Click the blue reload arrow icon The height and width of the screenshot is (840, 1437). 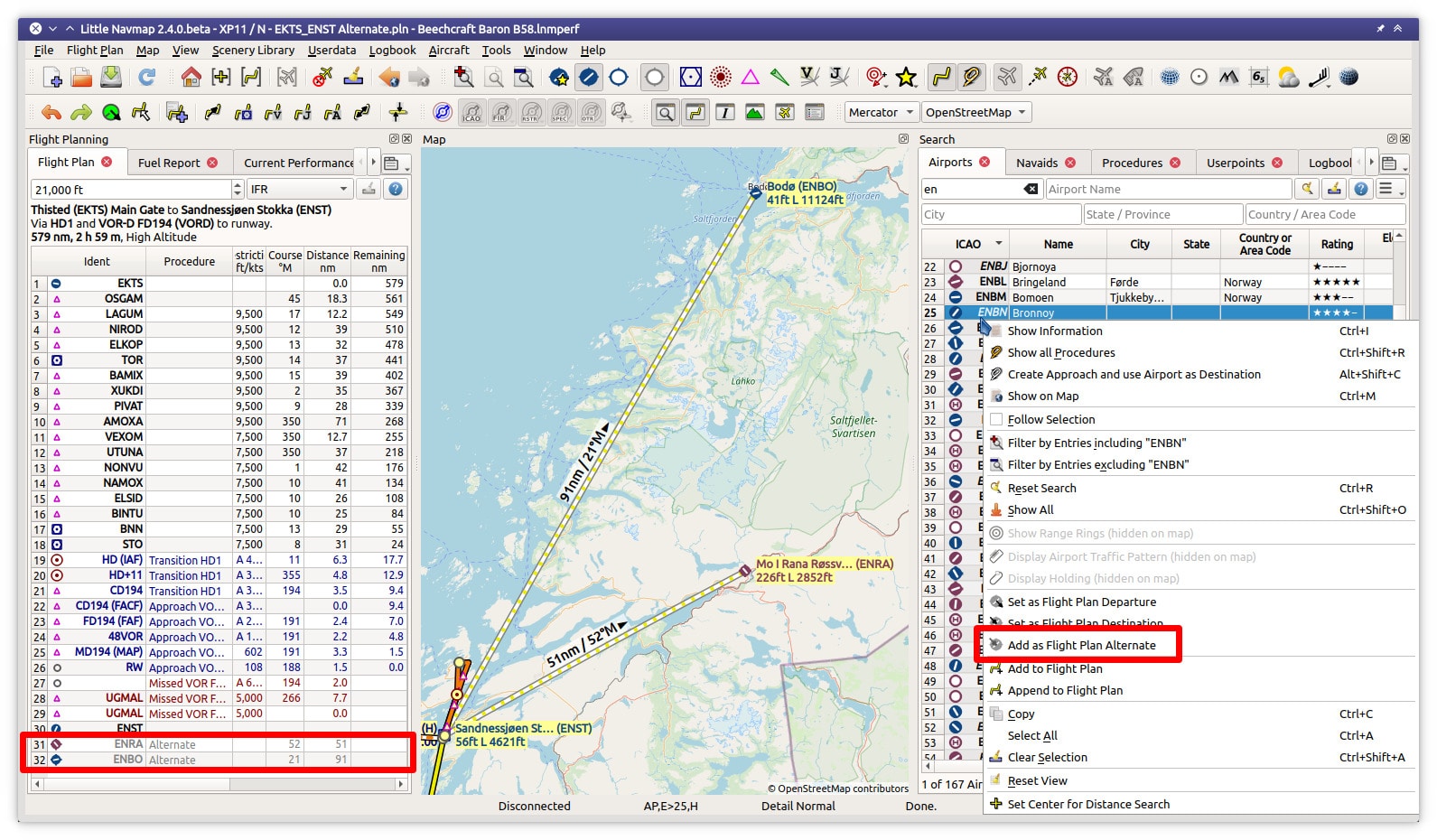(x=147, y=78)
